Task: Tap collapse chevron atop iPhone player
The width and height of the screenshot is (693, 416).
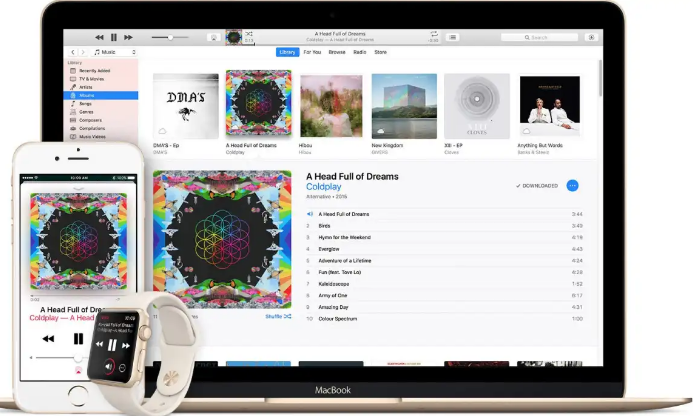Action: point(78,189)
